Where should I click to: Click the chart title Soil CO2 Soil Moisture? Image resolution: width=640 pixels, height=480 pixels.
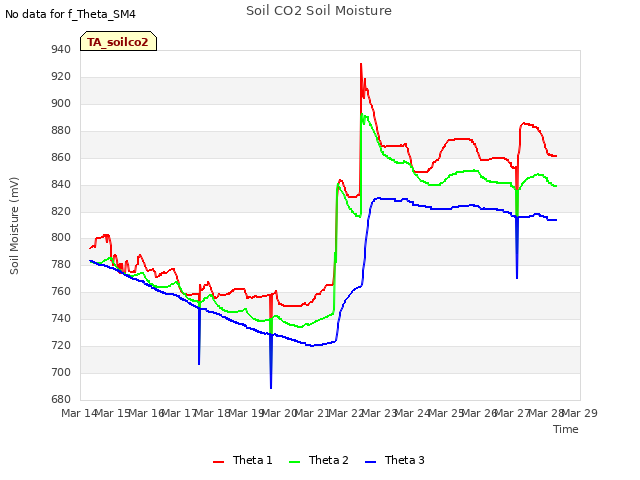[x=319, y=11]
